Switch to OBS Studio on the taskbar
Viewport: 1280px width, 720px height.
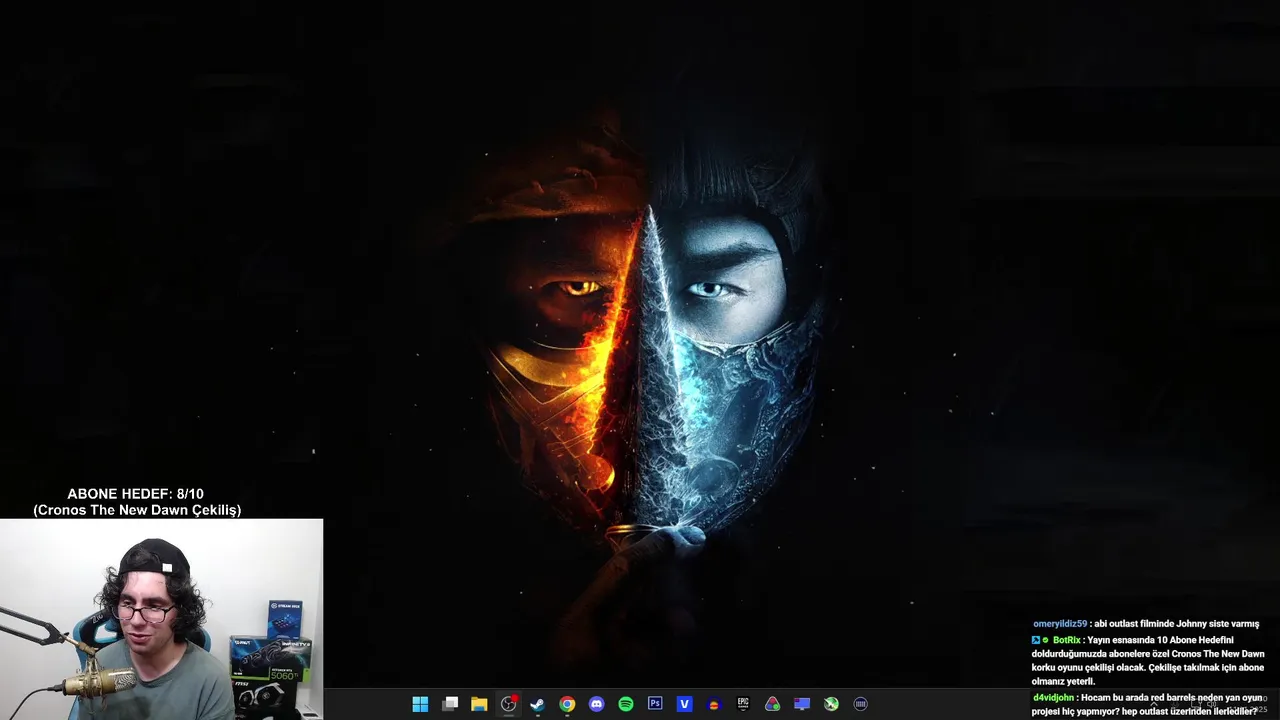[x=509, y=704]
